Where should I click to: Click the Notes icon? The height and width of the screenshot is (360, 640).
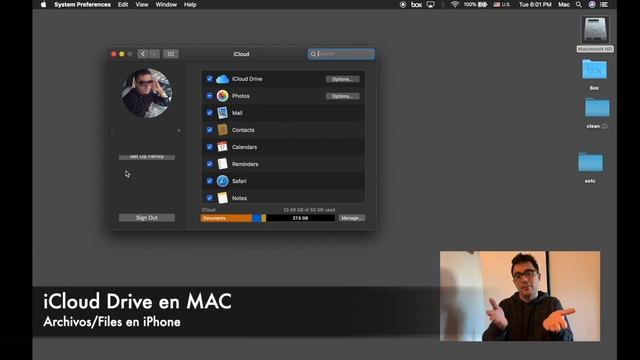pyautogui.click(x=222, y=198)
